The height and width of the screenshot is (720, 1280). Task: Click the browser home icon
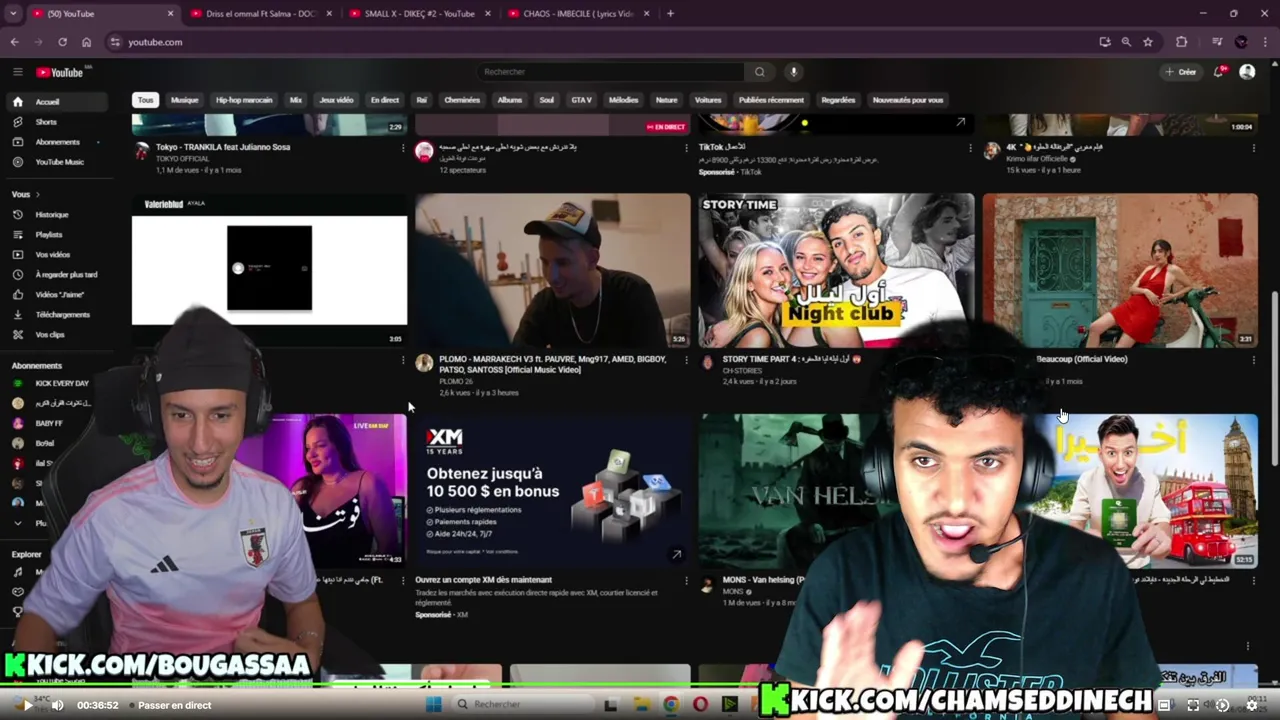(x=86, y=42)
